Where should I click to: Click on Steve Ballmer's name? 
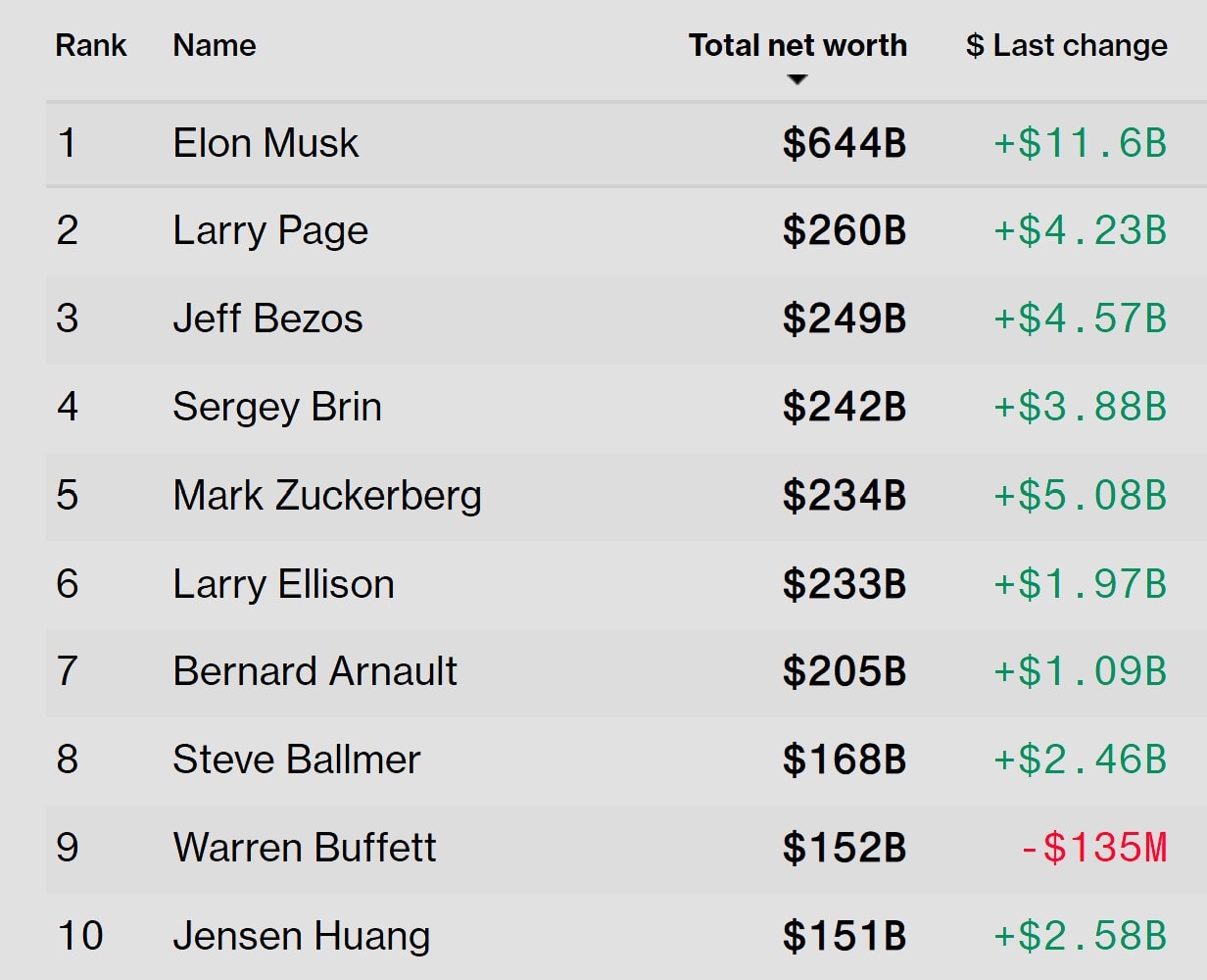point(296,759)
